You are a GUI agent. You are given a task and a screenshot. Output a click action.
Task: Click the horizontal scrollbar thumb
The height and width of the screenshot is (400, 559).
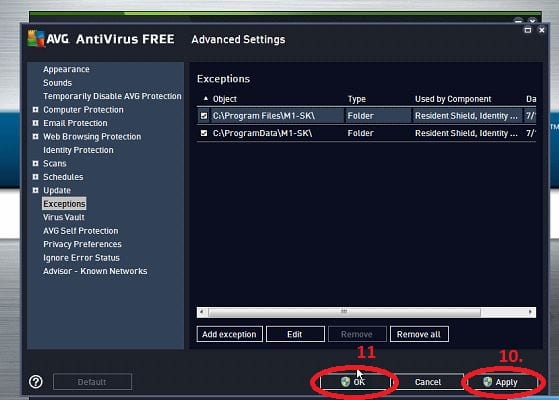(344, 312)
